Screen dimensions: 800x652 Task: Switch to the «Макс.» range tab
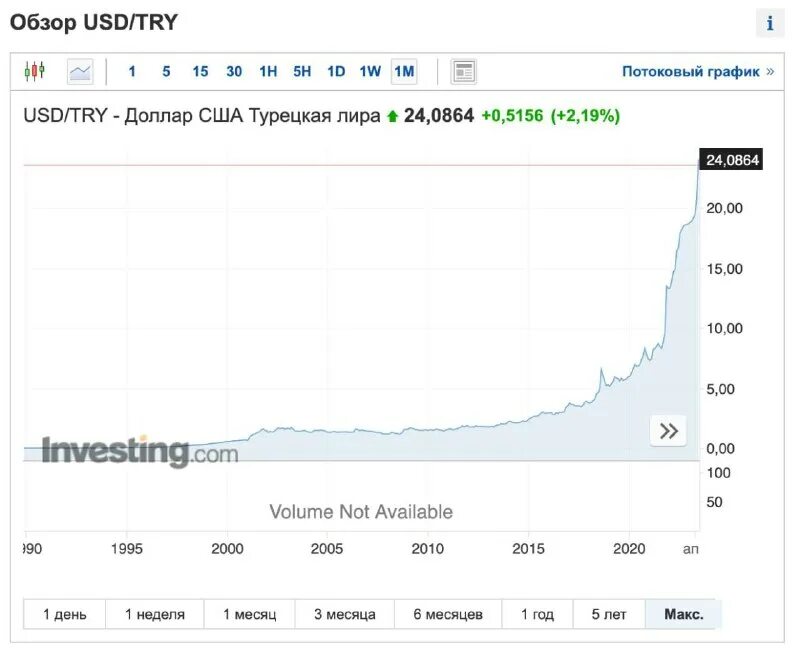tap(684, 614)
